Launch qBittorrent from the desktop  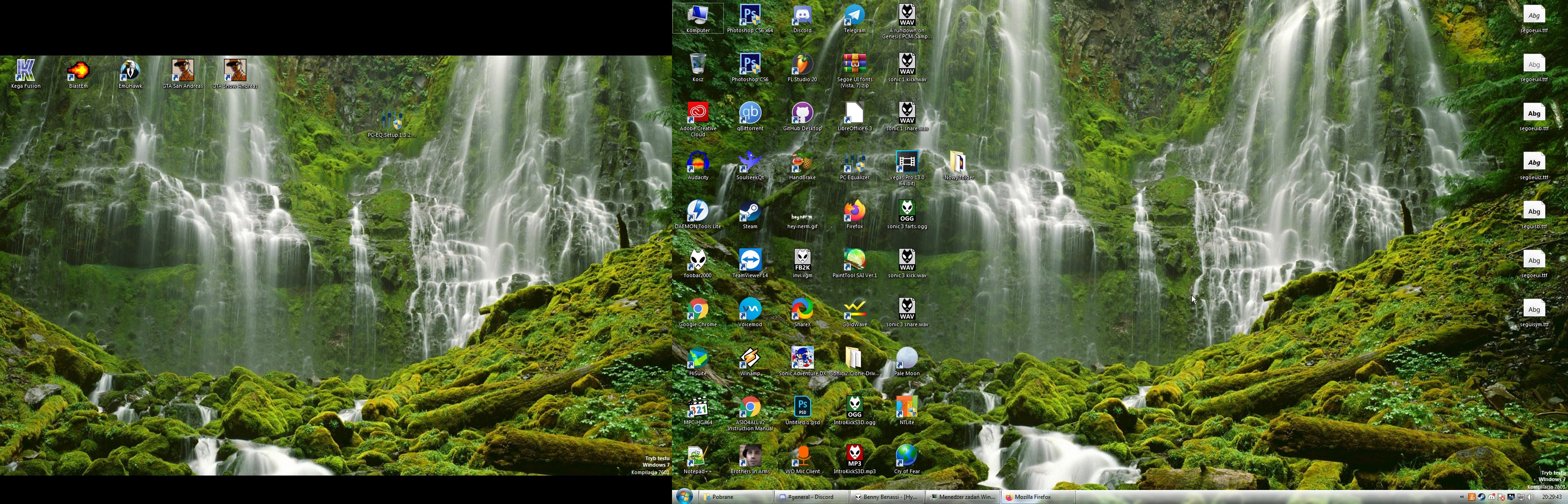[x=750, y=116]
